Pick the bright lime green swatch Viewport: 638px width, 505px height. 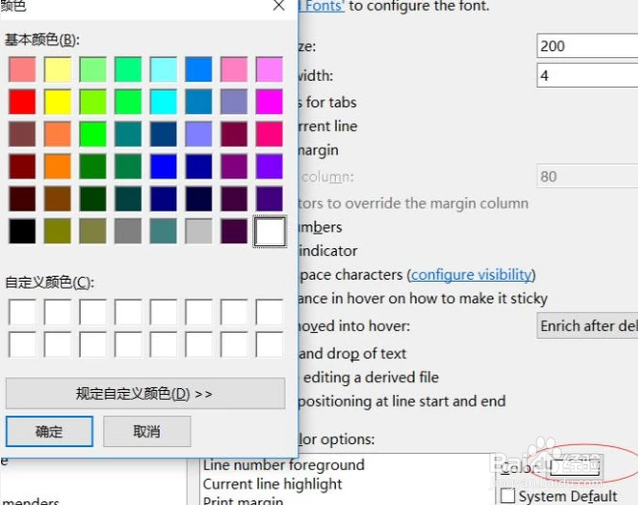pyautogui.click(x=93, y=134)
